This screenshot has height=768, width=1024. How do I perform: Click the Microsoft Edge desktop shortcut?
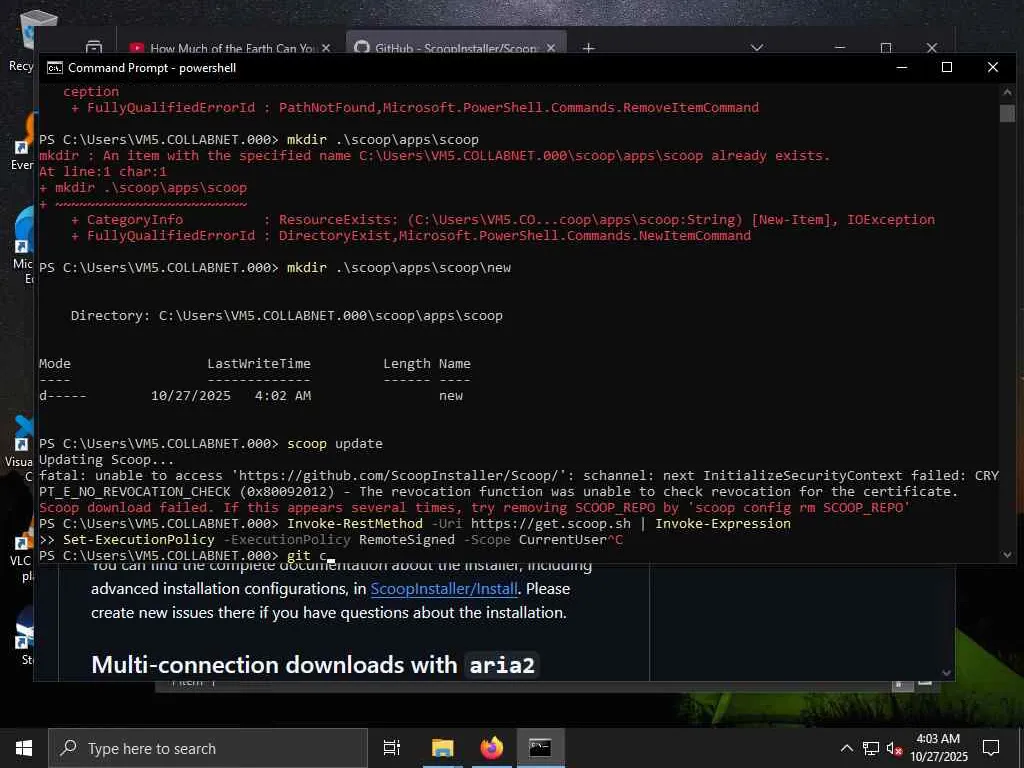[22, 245]
